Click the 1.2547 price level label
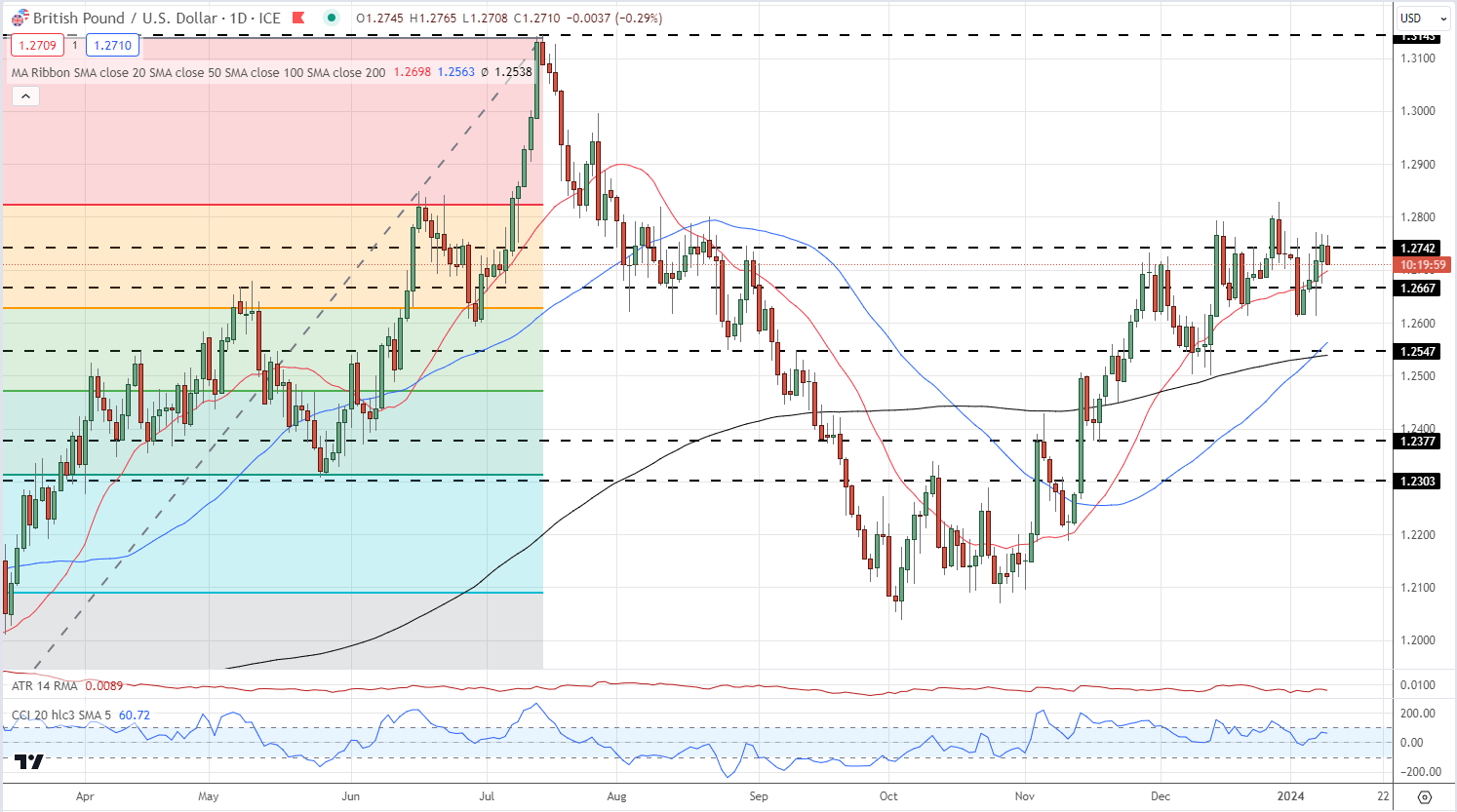The height and width of the screenshot is (812, 1457). 1417,351
